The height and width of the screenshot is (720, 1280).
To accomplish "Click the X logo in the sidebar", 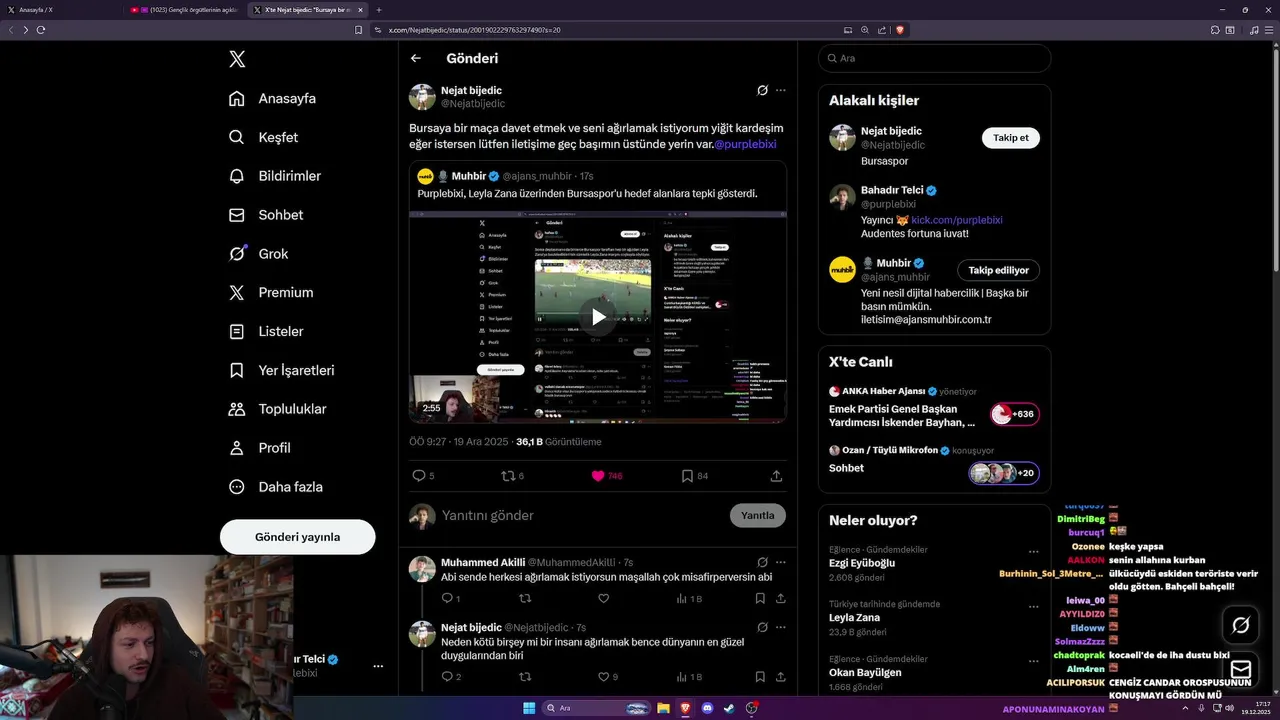I will (237, 59).
